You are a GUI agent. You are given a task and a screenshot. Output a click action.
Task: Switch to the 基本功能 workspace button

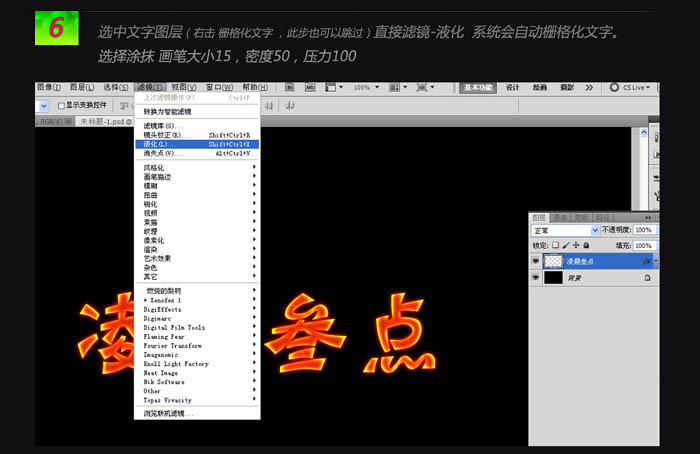pyautogui.click(x=478, y=88)
